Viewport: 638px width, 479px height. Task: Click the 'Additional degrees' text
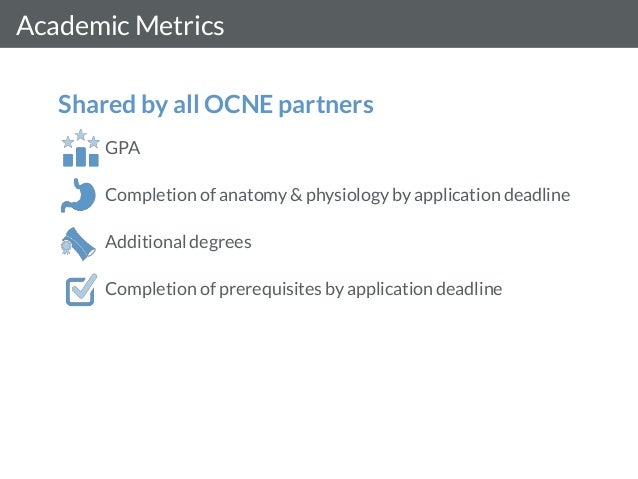click(x=178, y=242)
